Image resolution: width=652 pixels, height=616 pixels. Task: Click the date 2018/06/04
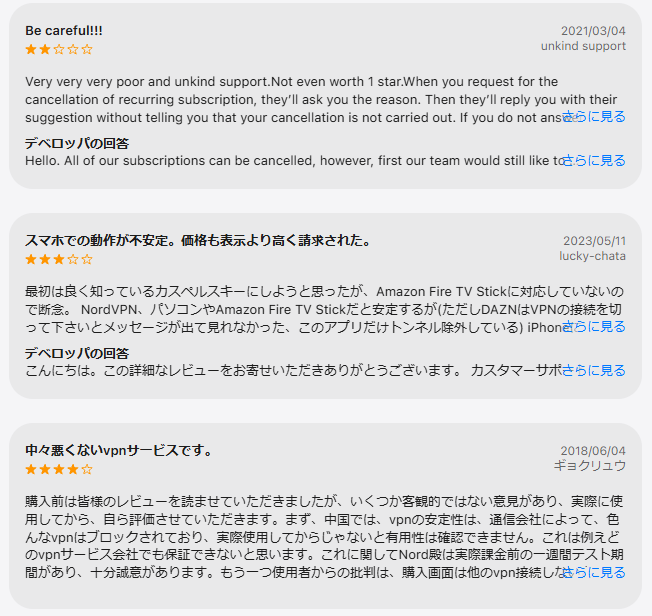click(x=593, y=451)
